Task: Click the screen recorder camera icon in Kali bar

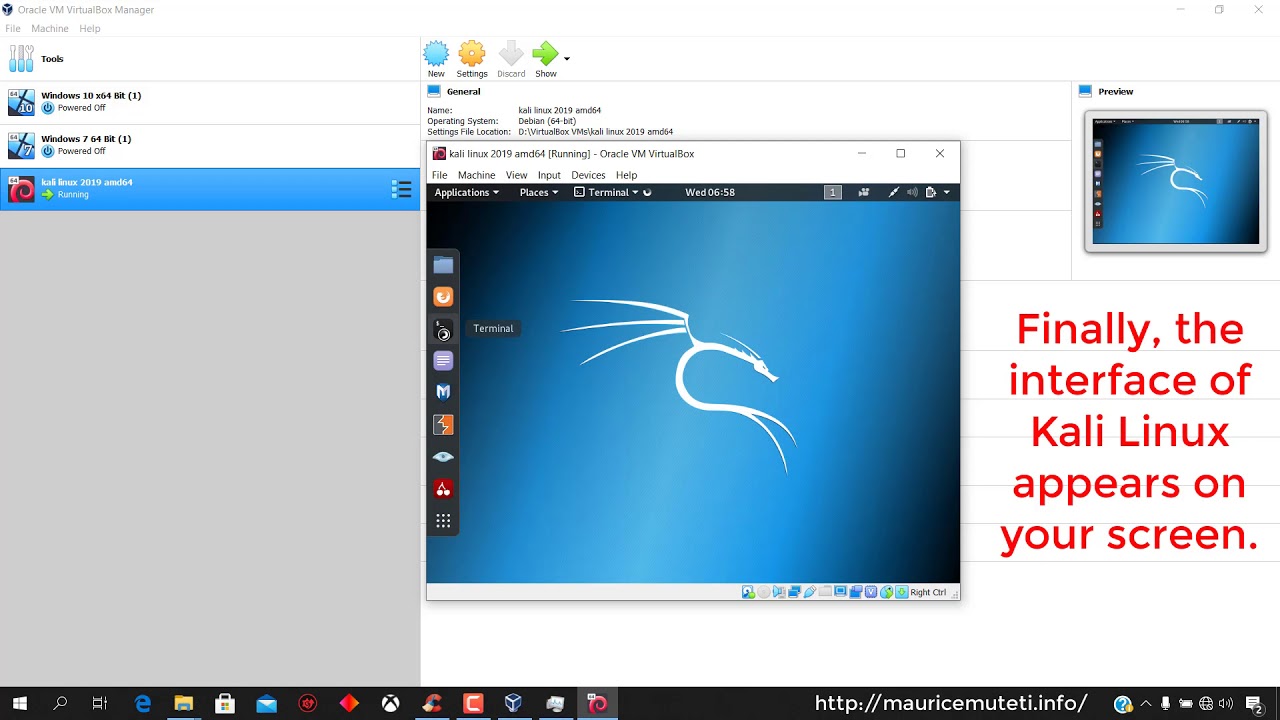Action: [x=865, y=192]
